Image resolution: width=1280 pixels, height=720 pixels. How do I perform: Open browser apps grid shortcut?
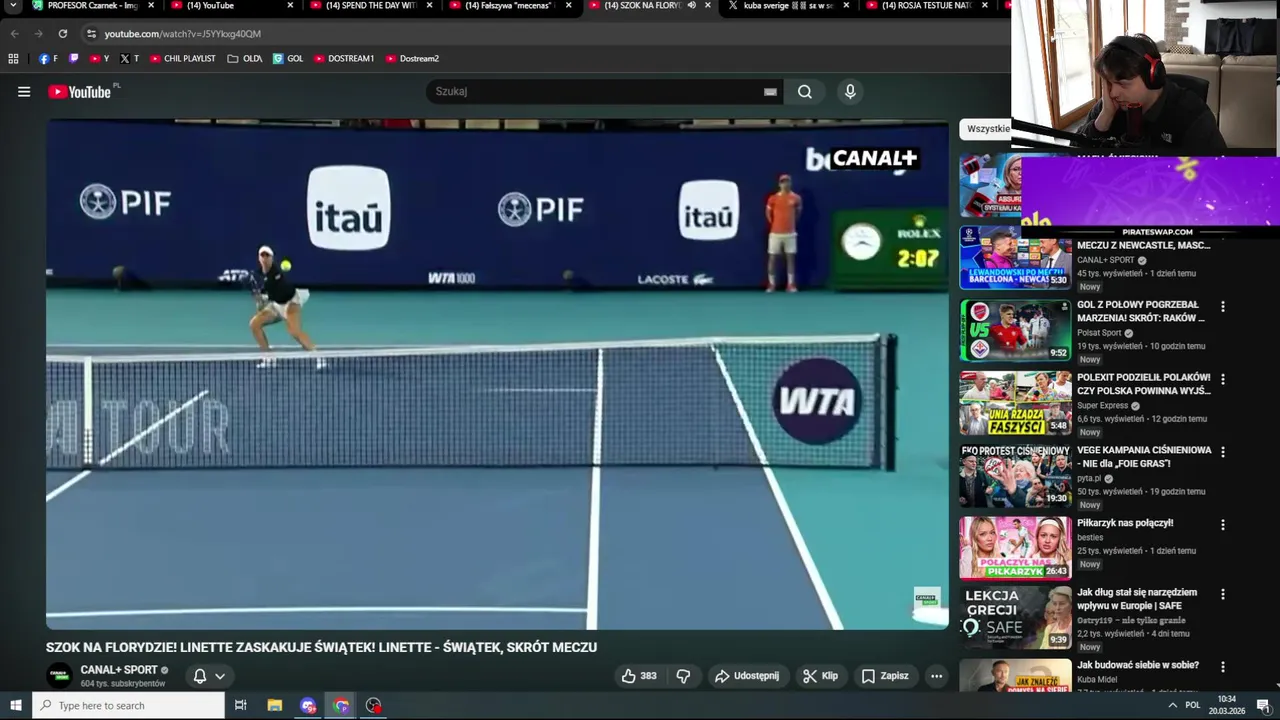coord(13,59)
